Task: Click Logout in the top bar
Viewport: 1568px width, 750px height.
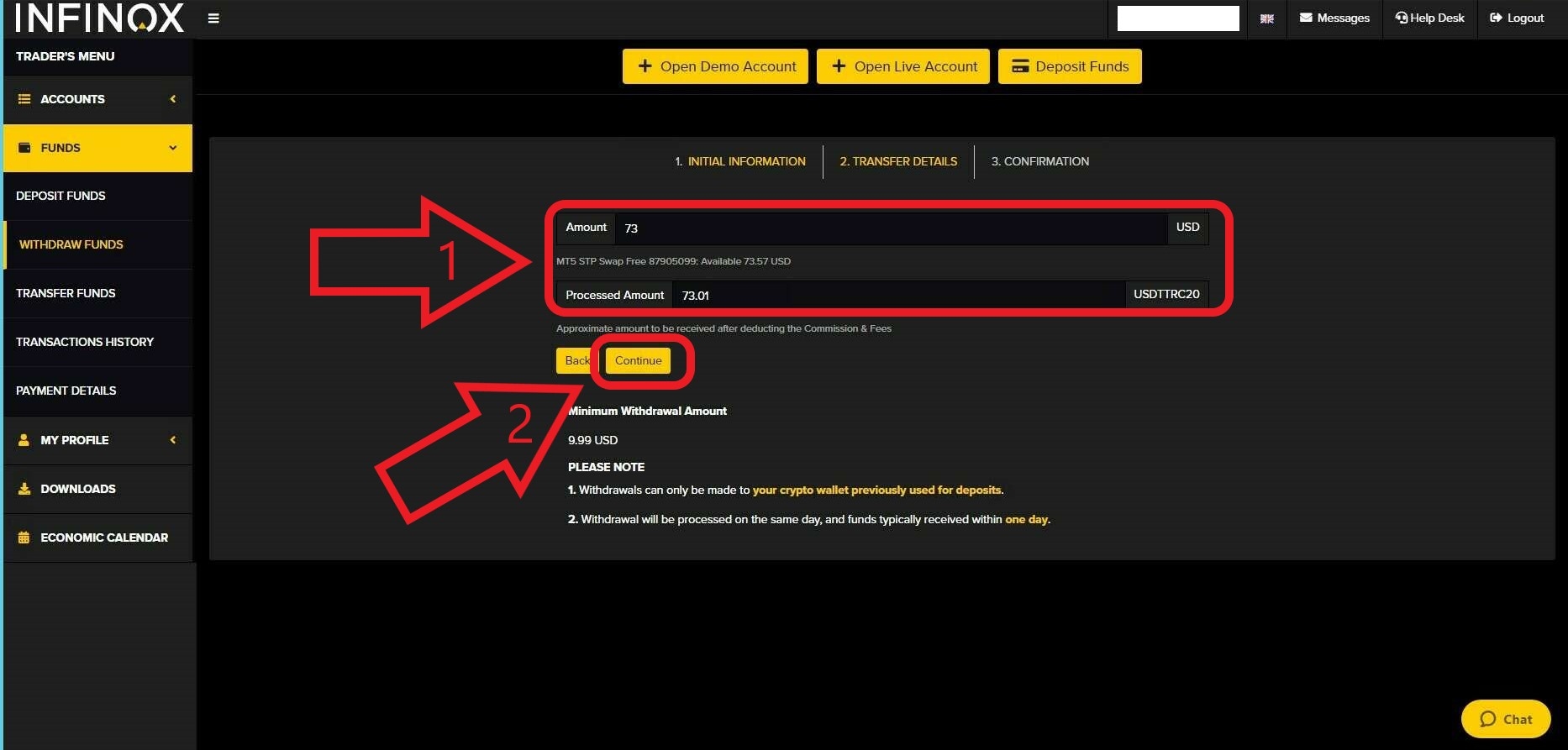Action: pyautogui.click(x=1517, y=18)
